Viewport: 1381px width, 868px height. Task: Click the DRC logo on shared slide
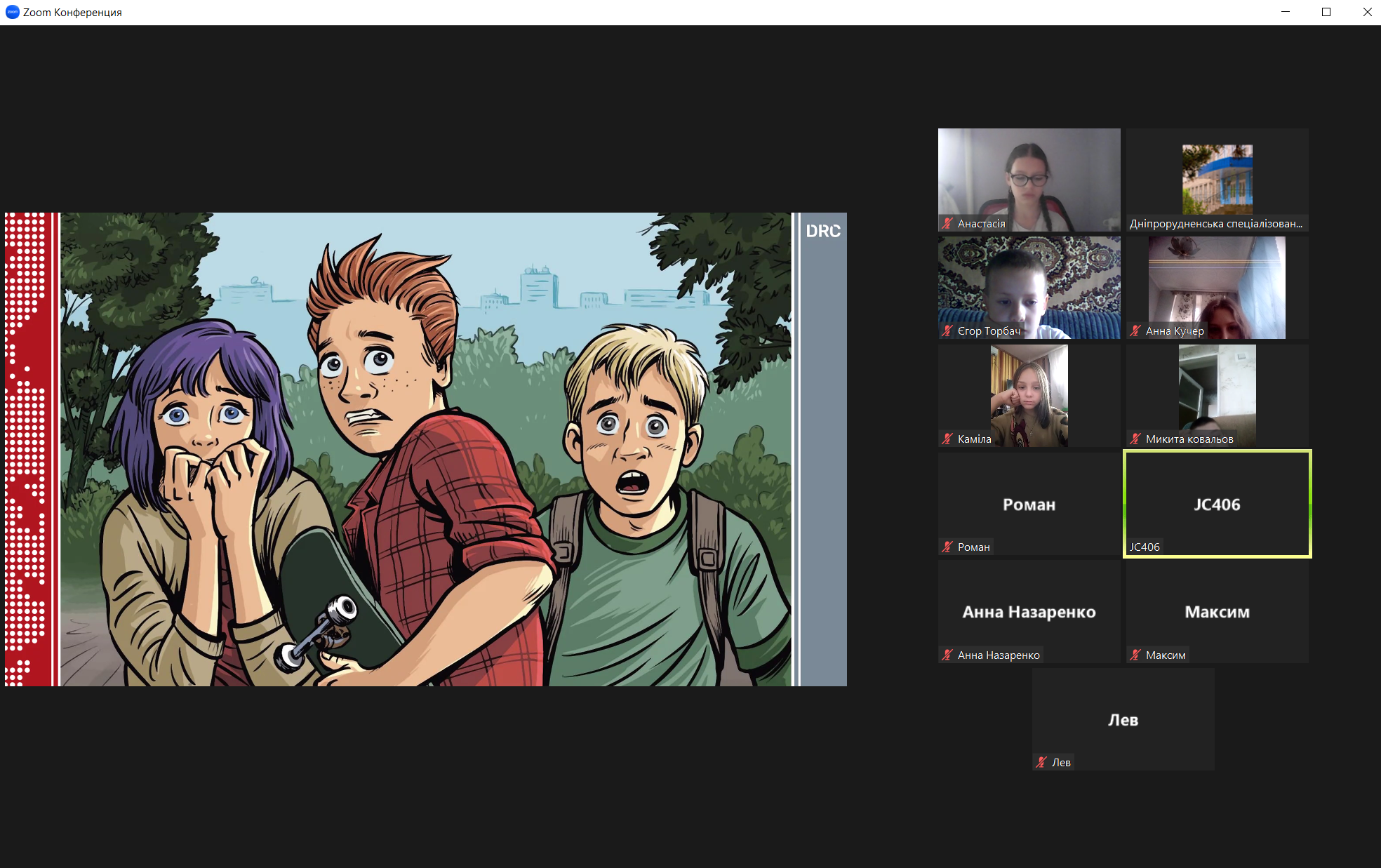[822, 232]
